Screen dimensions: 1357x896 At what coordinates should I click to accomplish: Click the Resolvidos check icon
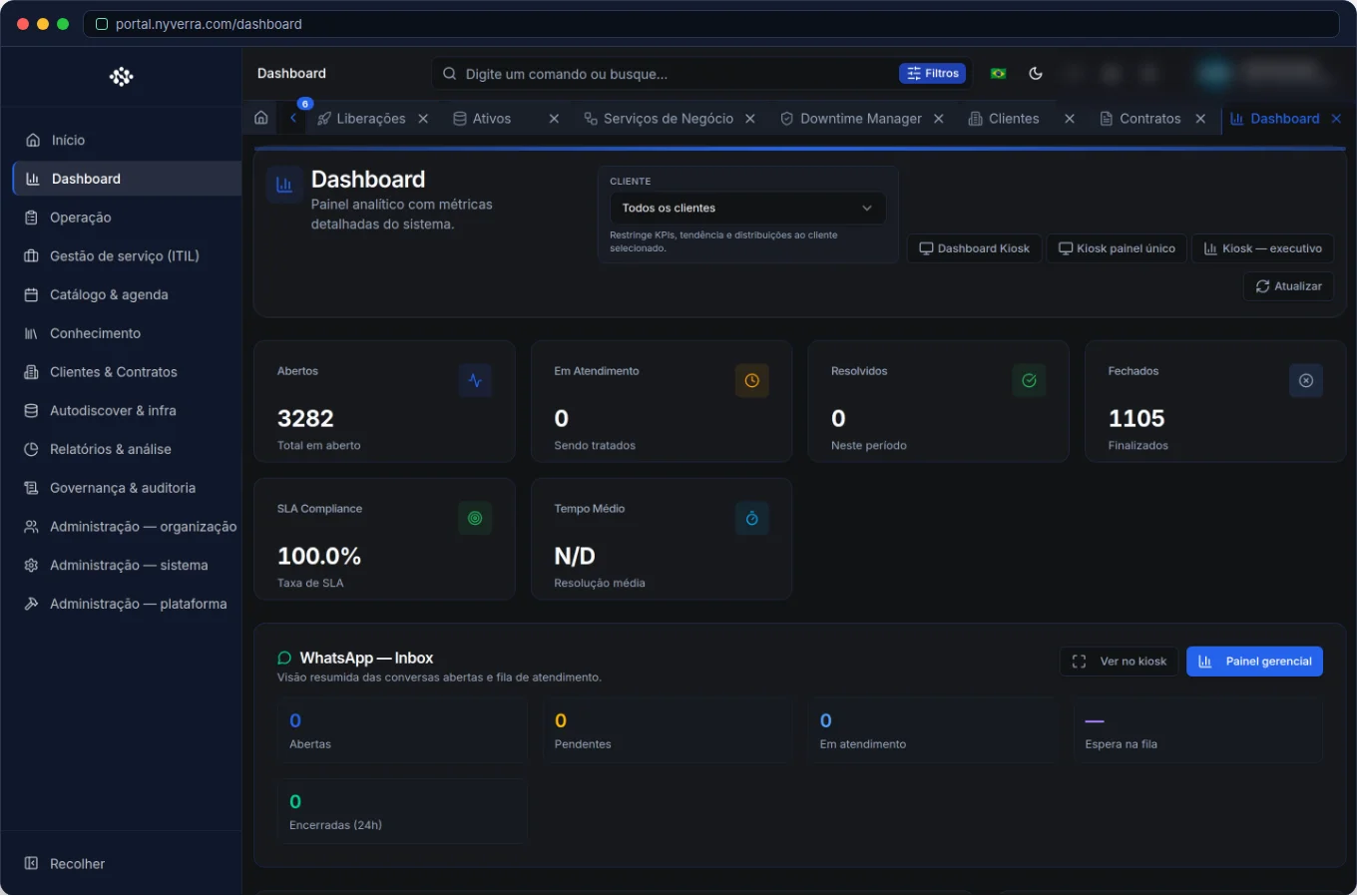[x=1029, y=381]
